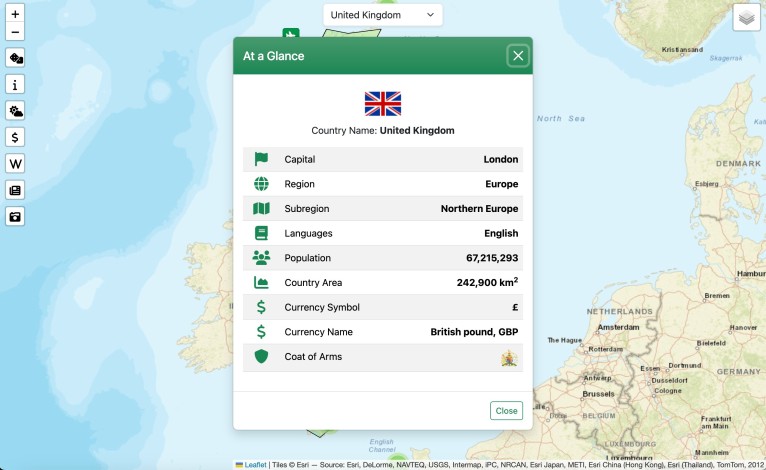Click the United Kingdom flag image
This screenshot has width=766, height=470.
[x=383, y=103]
